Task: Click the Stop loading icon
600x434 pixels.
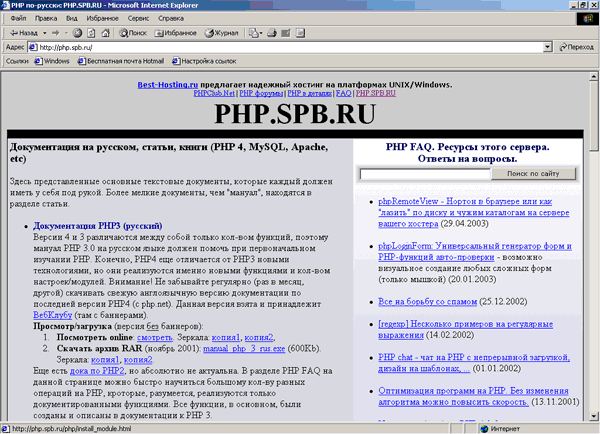Action: [x=77, y=33]
